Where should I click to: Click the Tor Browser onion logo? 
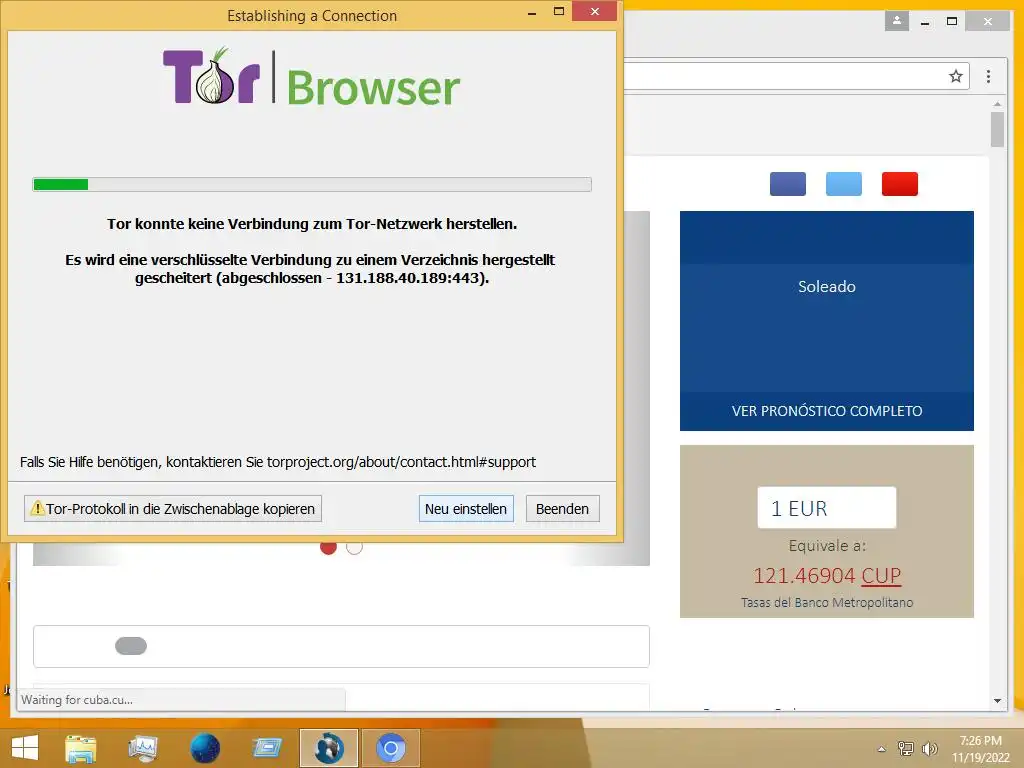[214, 77]
